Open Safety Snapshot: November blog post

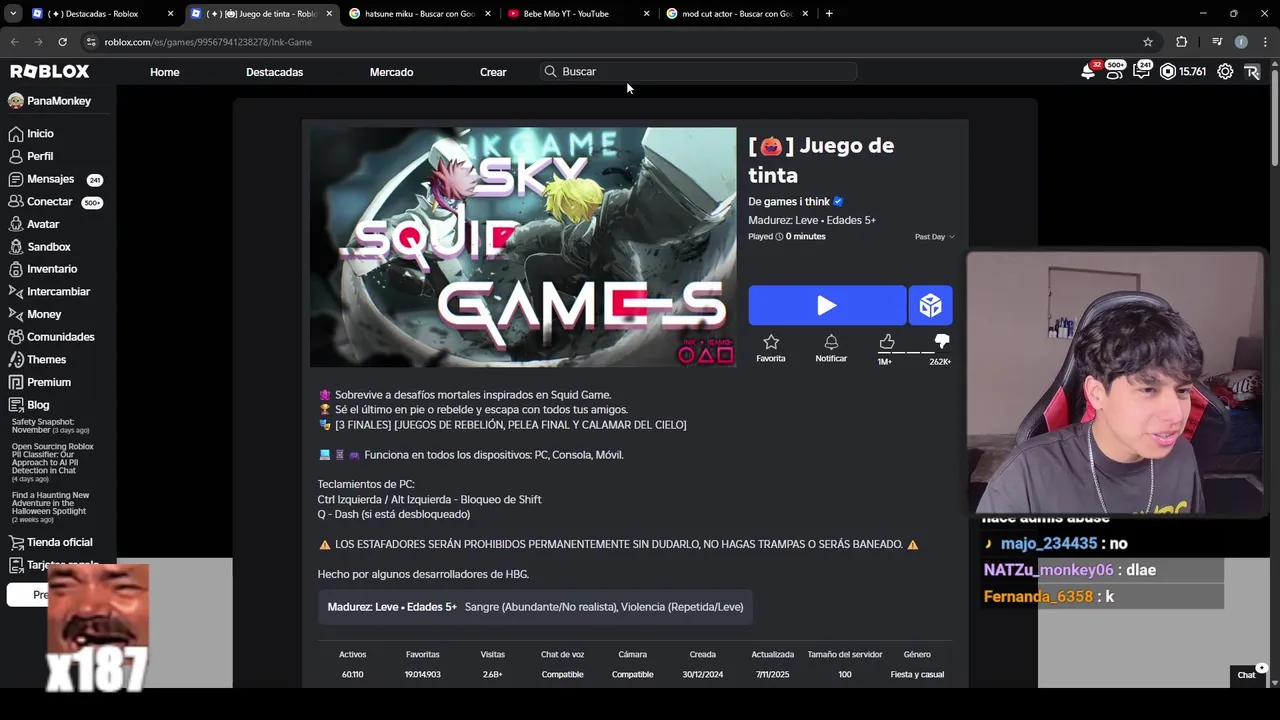pos(51,426)
